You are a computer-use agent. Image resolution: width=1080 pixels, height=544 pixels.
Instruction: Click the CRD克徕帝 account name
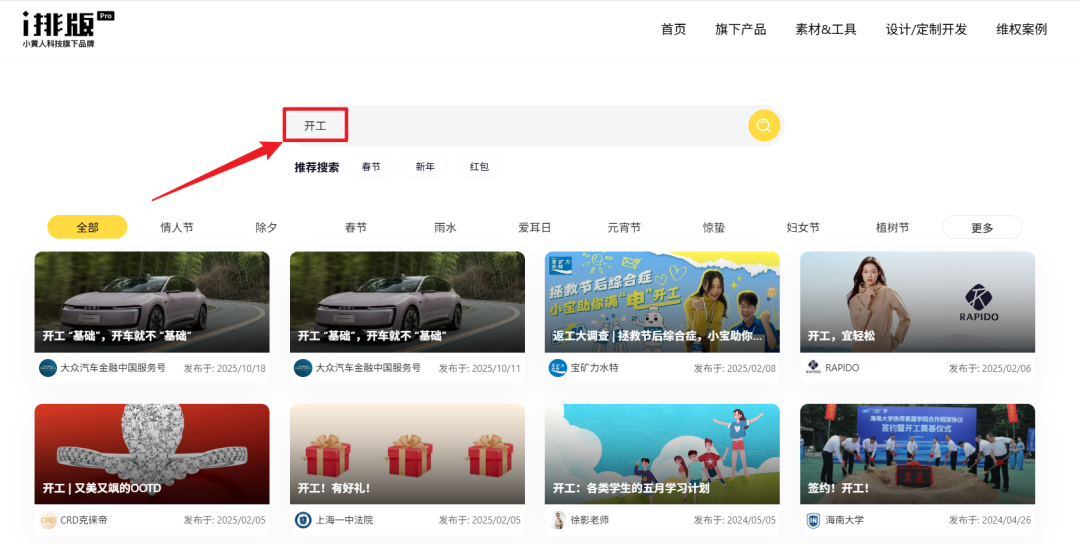[x=84, y=520]
